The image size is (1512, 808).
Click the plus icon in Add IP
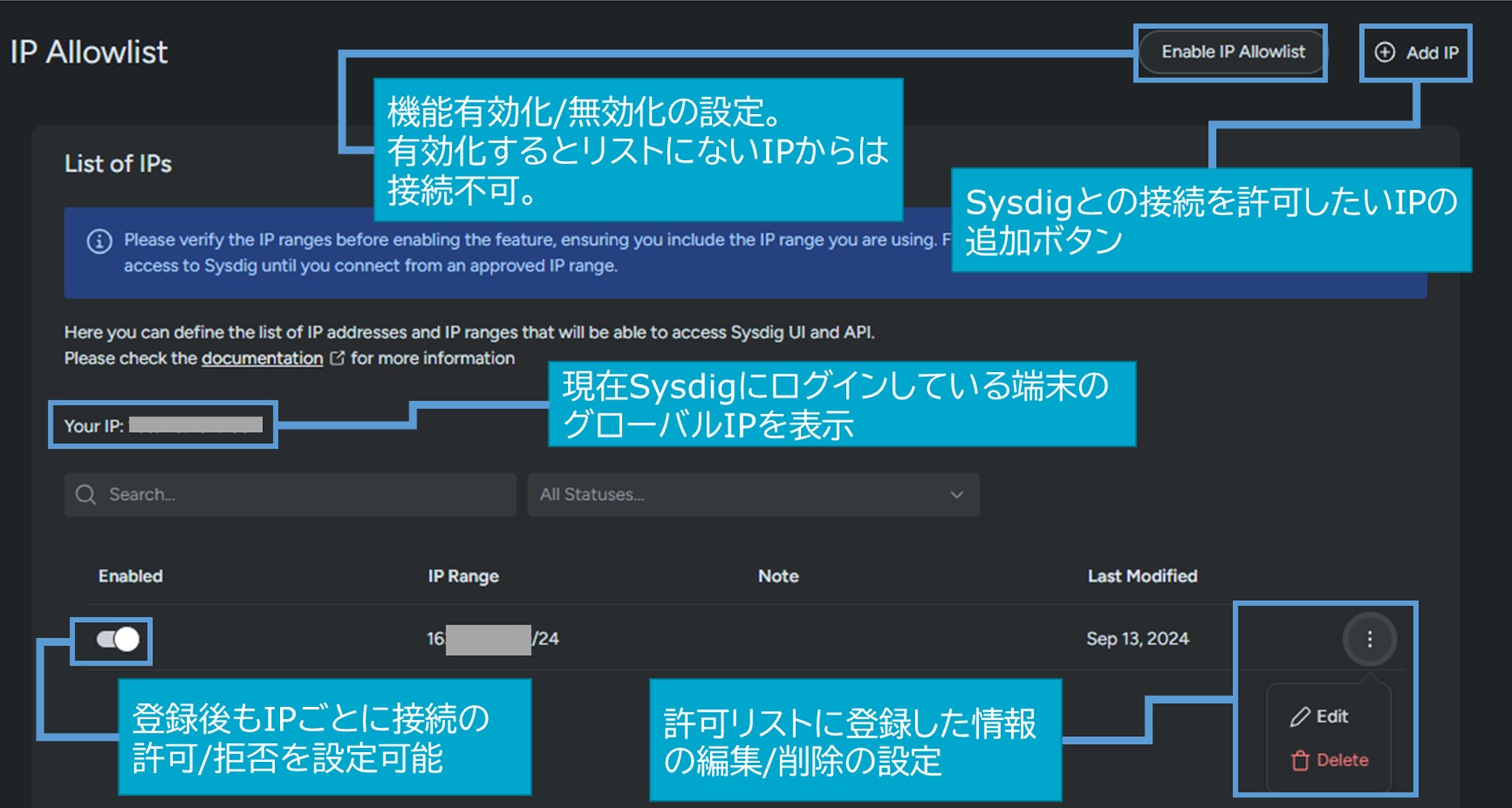click(1384, 53)
